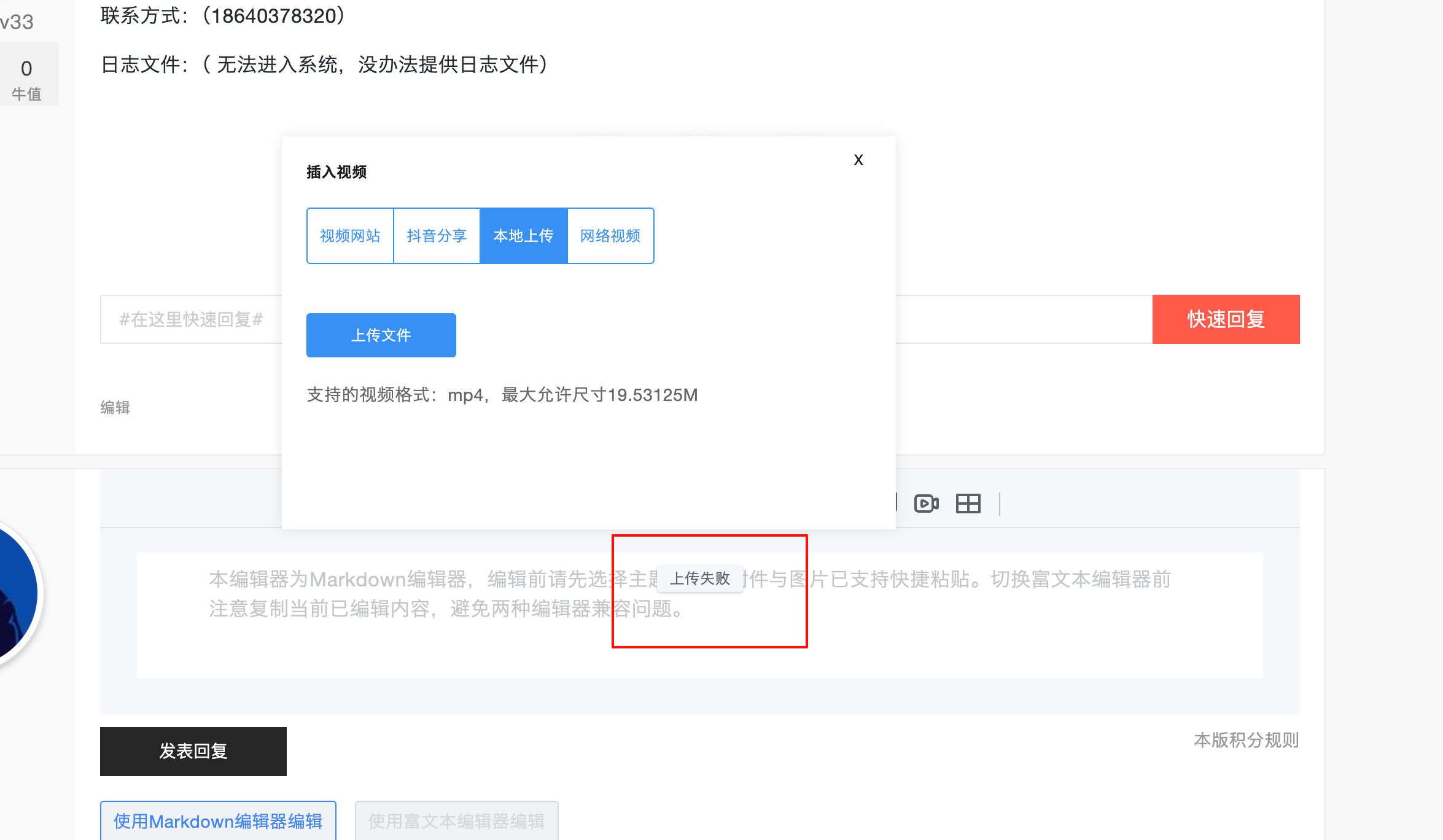Choose 使用富文本编辑器编辑 button
Screen dimensions: 1443x840
point(456,821)
